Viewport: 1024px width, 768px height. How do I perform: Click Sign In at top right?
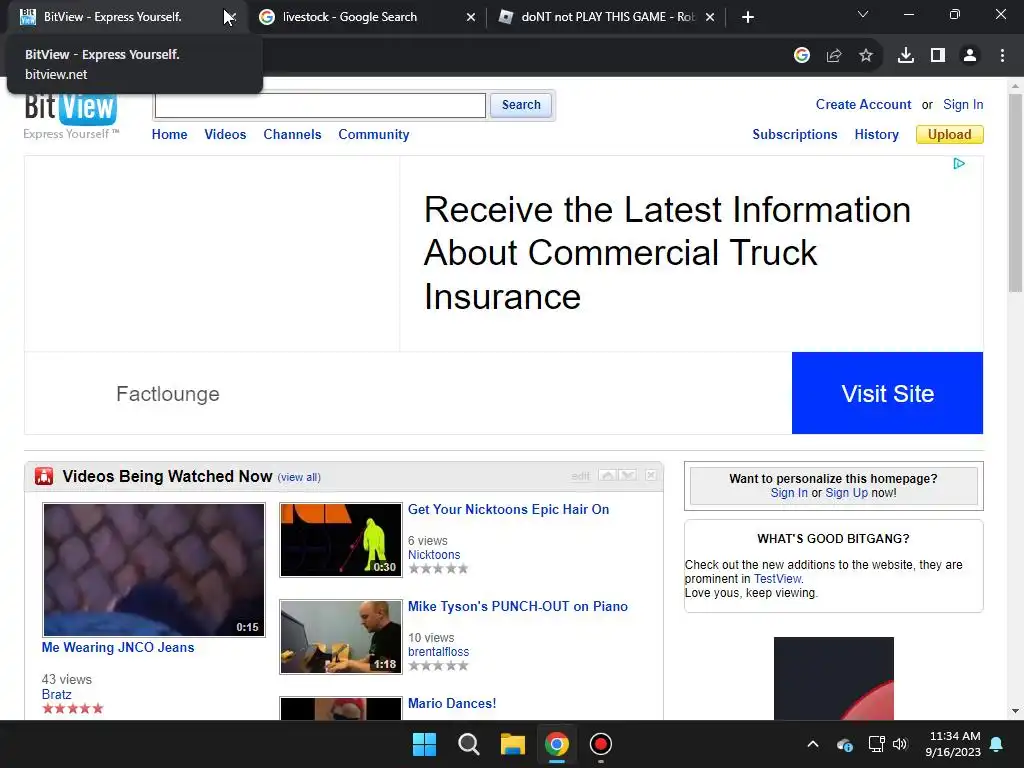pos(963,104)
